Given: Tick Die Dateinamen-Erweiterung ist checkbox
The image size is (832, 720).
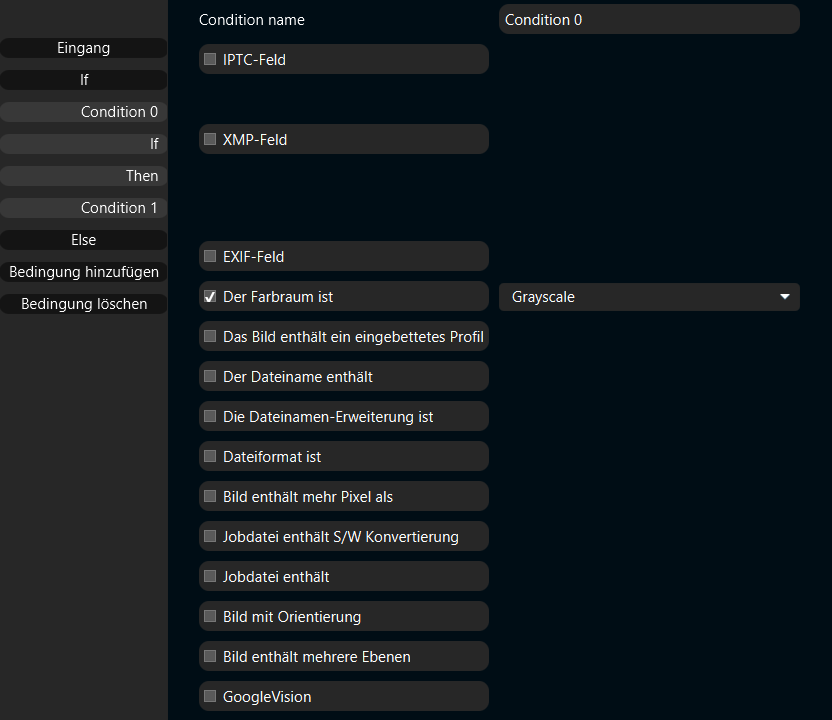Looking at the screenshot, I should (x=210, y=416).
